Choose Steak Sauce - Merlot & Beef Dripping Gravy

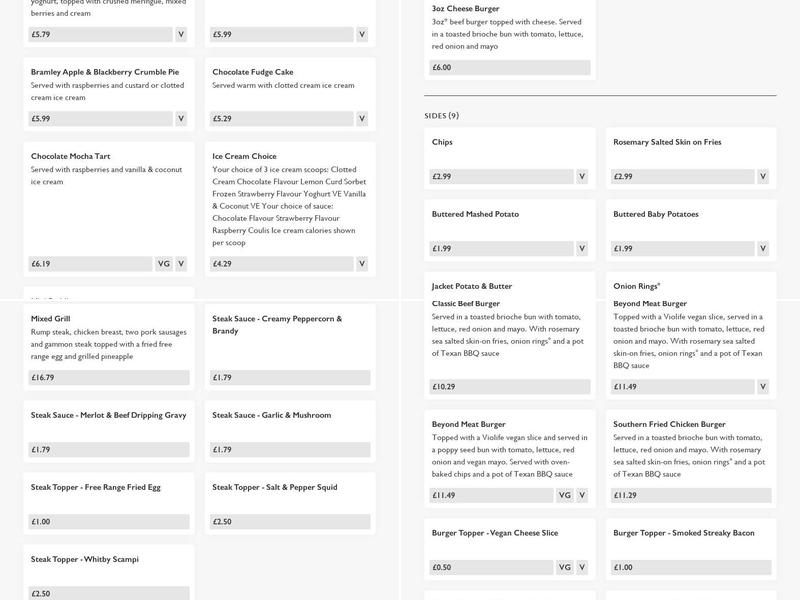(108, 415)
